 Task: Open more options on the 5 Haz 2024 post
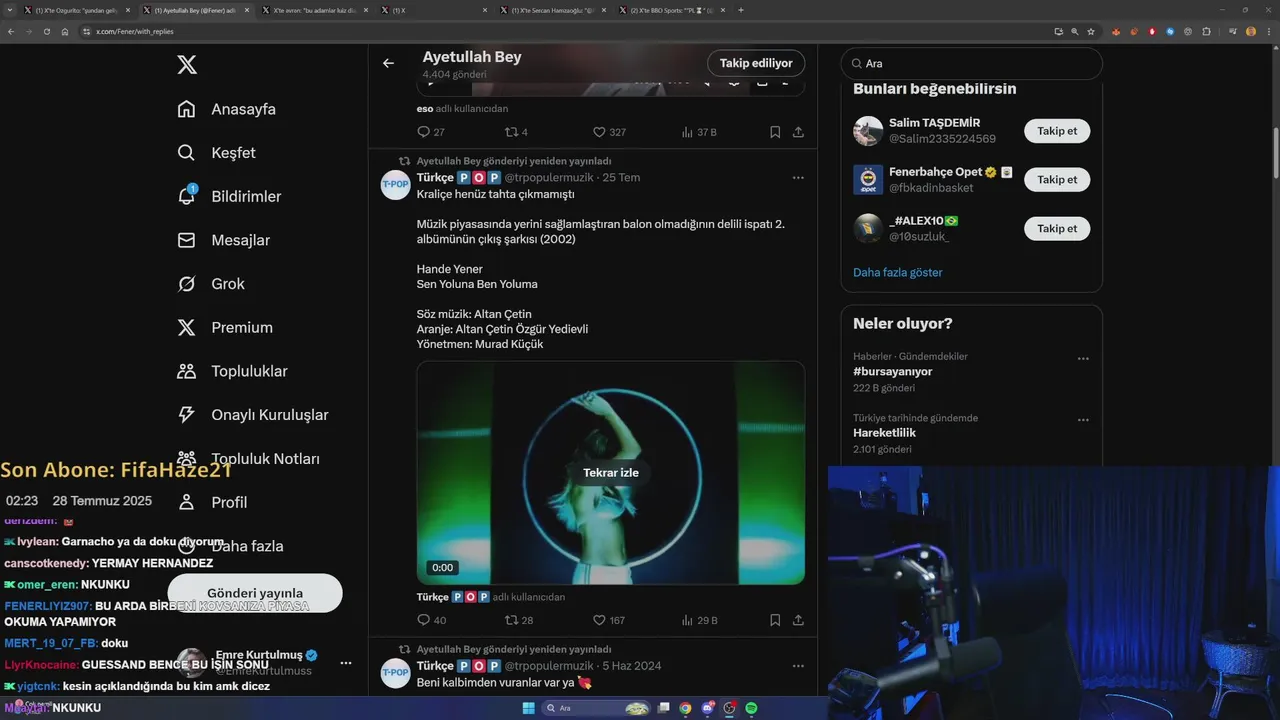tap(798, 666)
